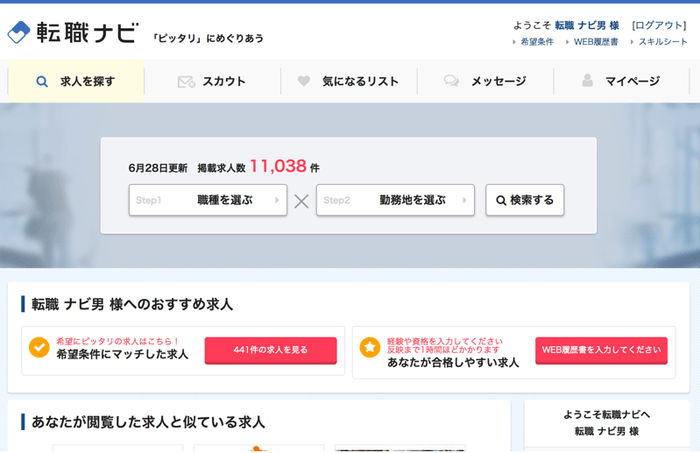
Task: Click the 掲載求人数 label
Action: coord(221,168)
